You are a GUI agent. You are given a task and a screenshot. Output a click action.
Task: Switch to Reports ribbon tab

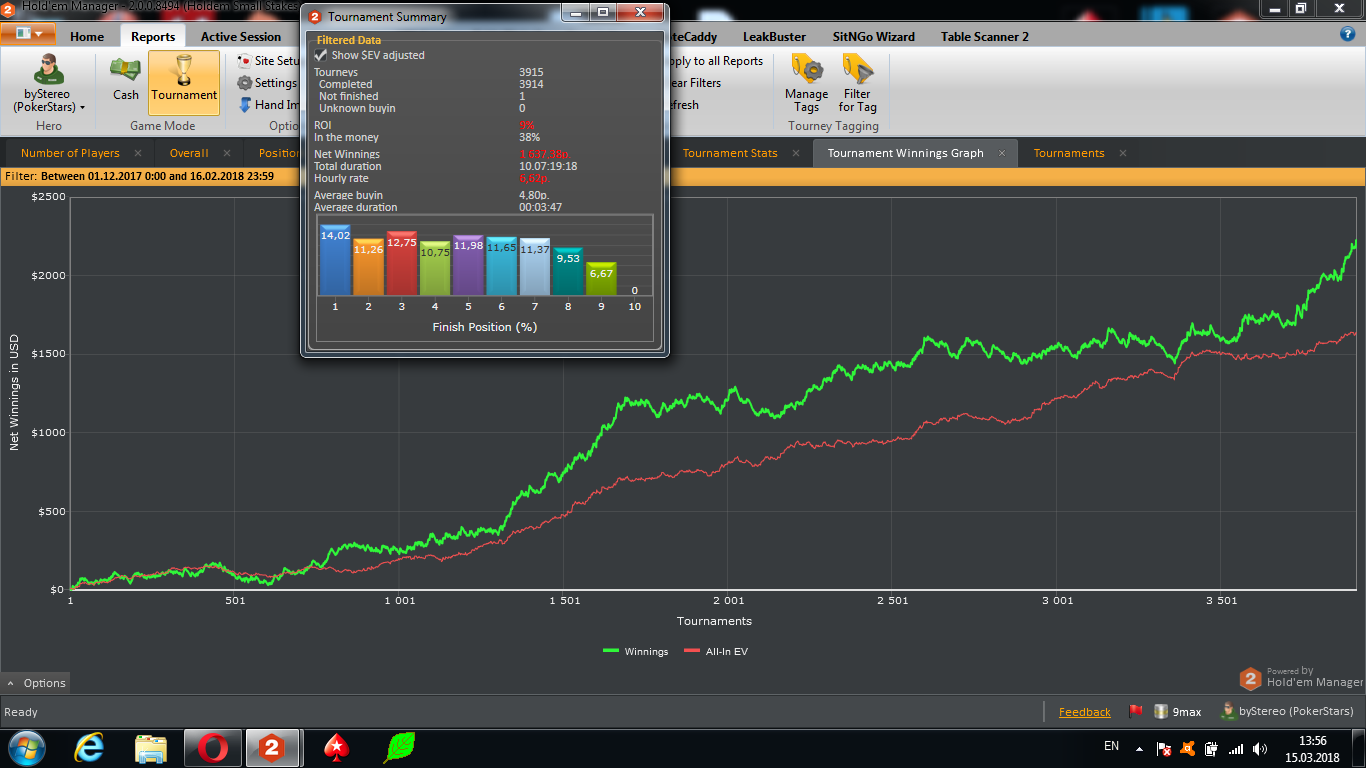tap(153, 36)
